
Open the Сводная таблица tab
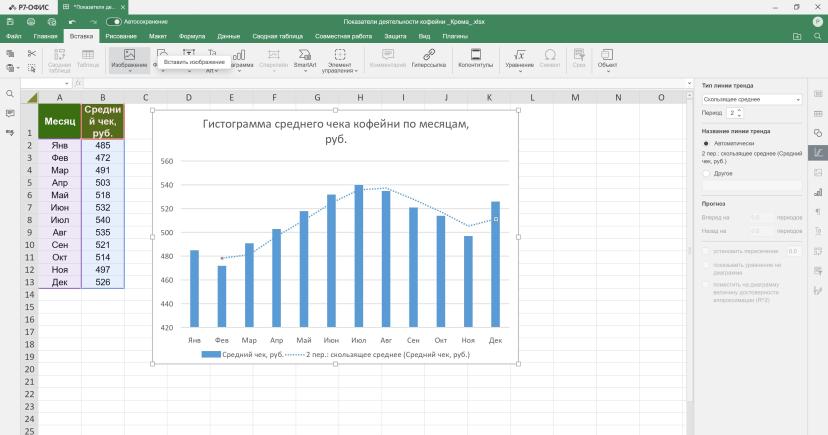pos(278,36)
